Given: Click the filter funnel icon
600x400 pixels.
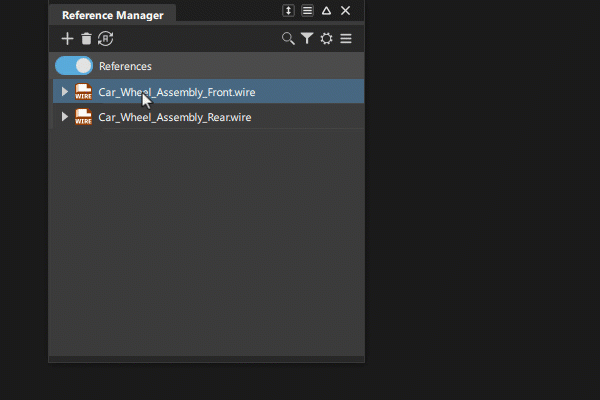Looking at the screenshot, I should [x=307, y=39].
